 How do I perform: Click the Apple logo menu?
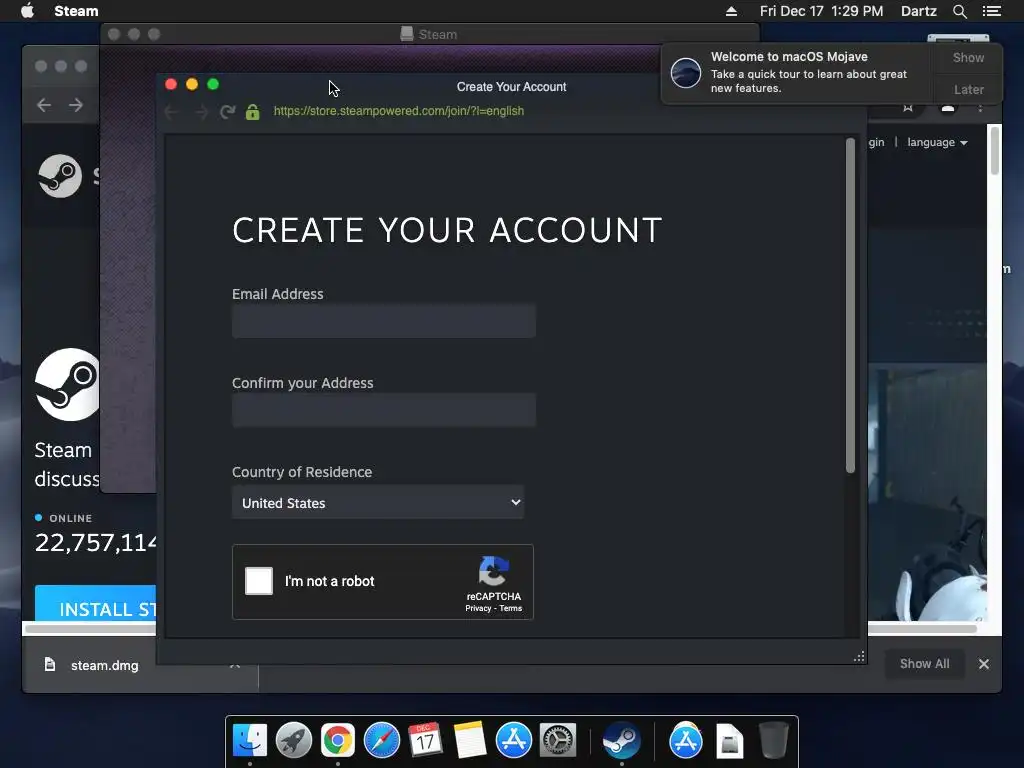pos(27,10)
